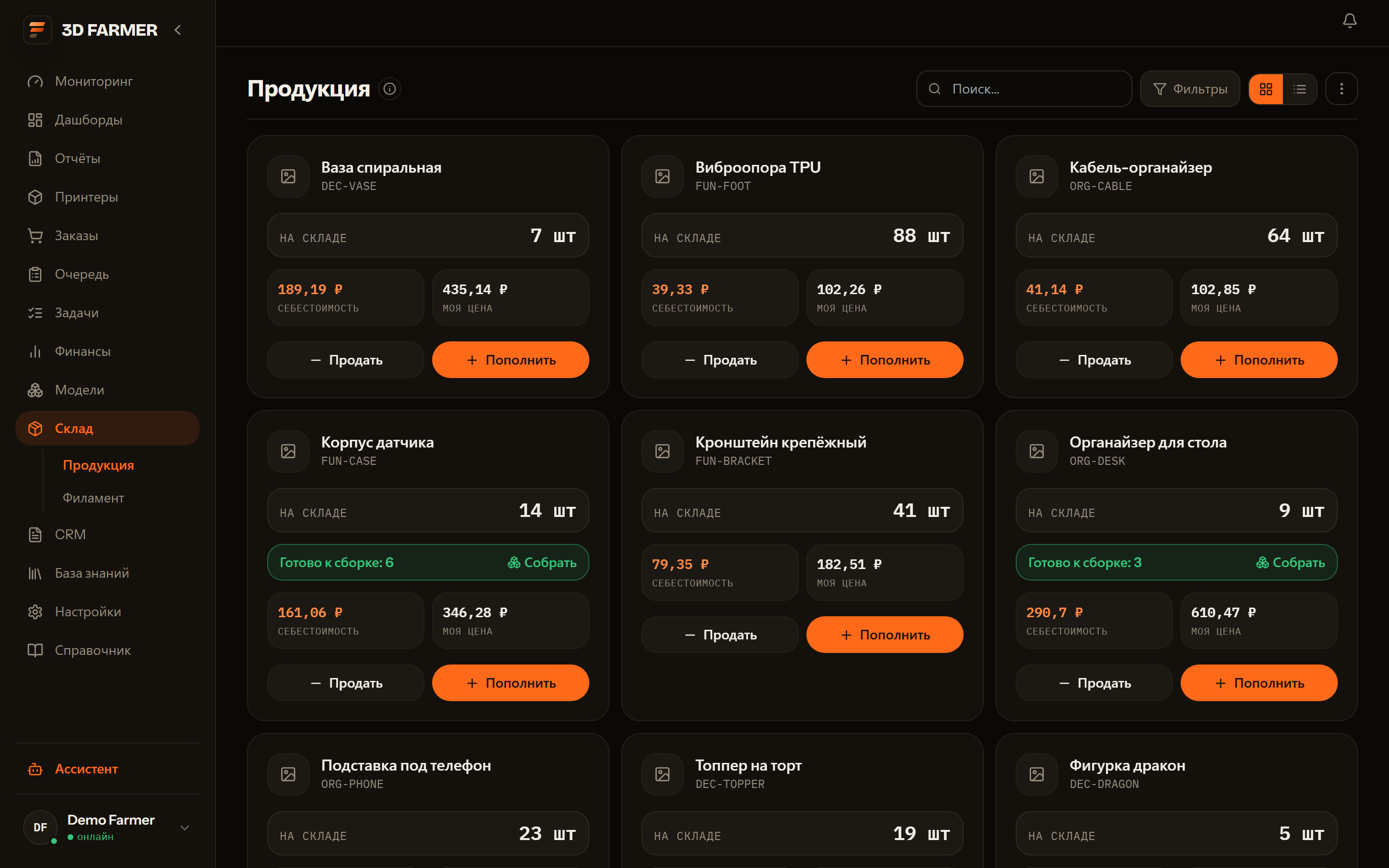Click the CRM document icon

coord(35,534)
